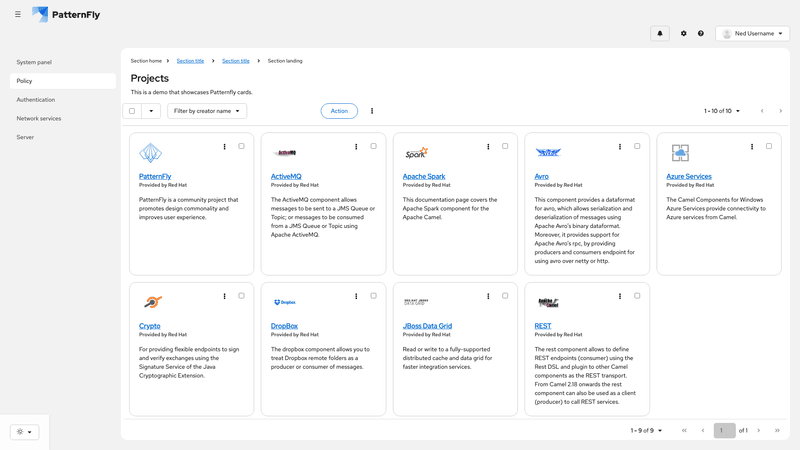
Task: Select the DropBox card checkbox
Action: click(373, 295)
